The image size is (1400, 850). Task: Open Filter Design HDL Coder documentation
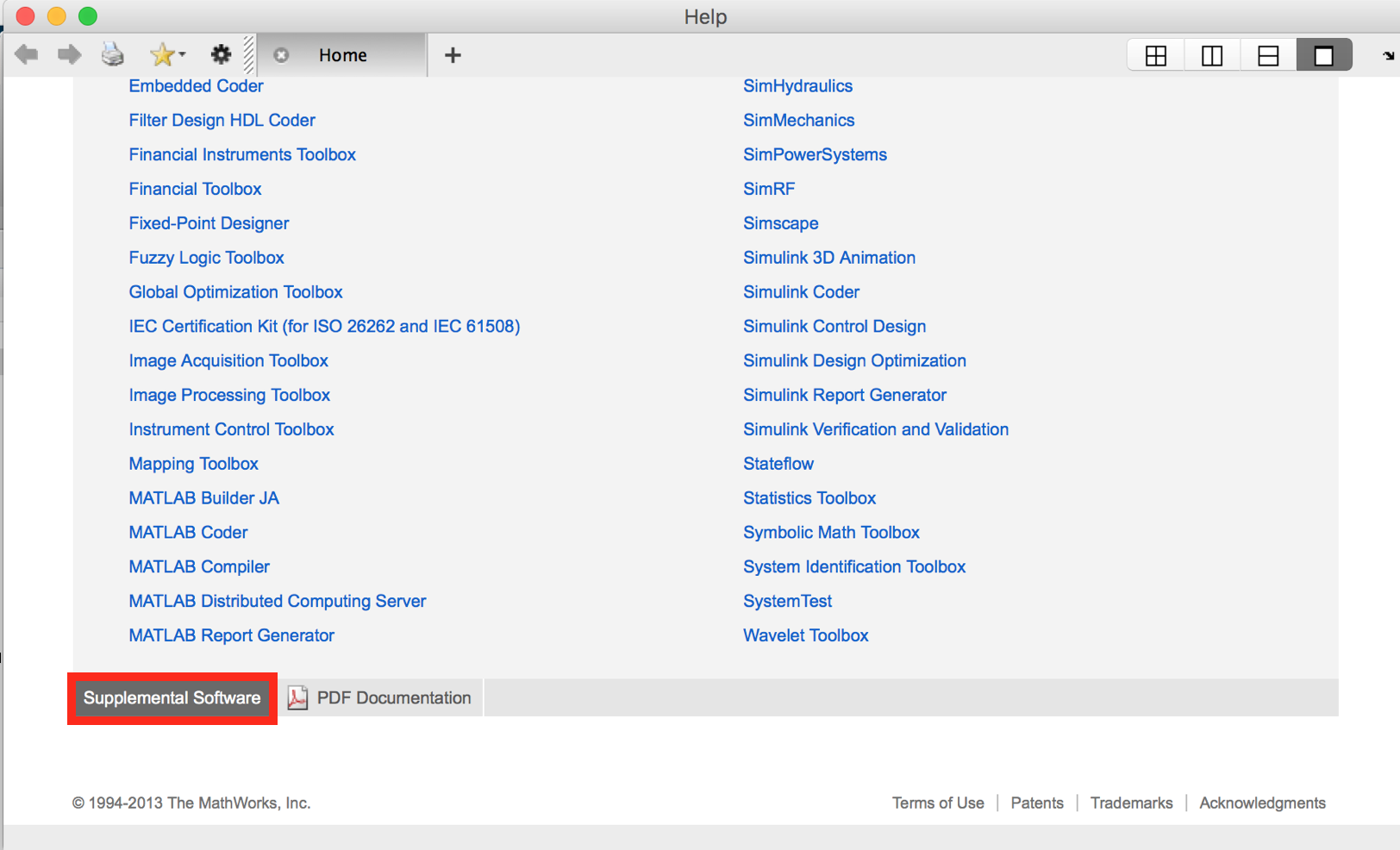click(x=222, y=121)
